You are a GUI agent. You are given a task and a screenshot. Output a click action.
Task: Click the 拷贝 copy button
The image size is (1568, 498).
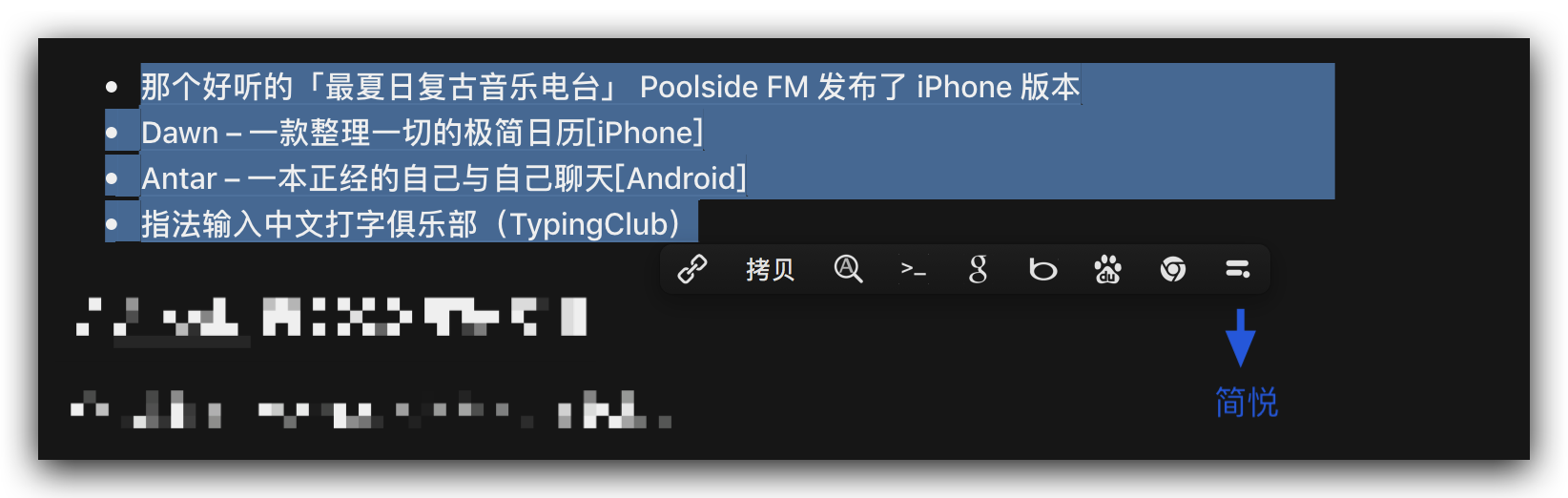tap(770, 270)
